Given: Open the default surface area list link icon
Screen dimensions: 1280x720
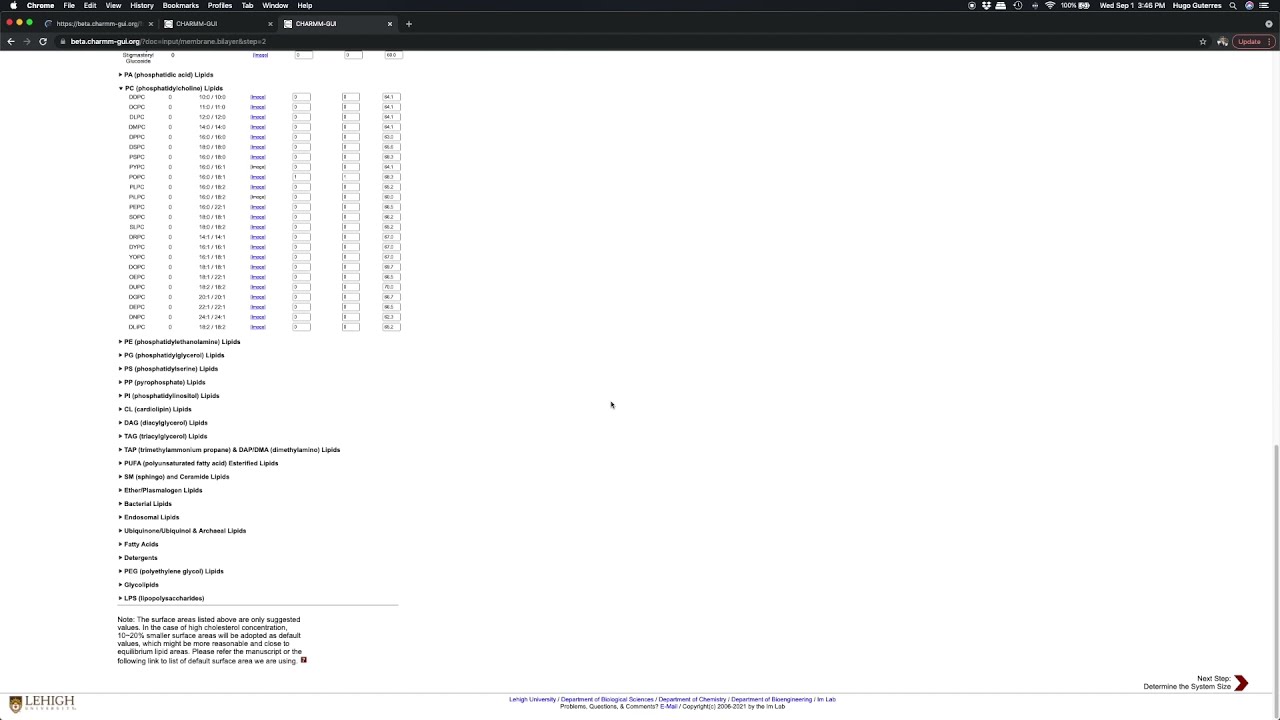Looking at the screenshot, I should point(304,660).
